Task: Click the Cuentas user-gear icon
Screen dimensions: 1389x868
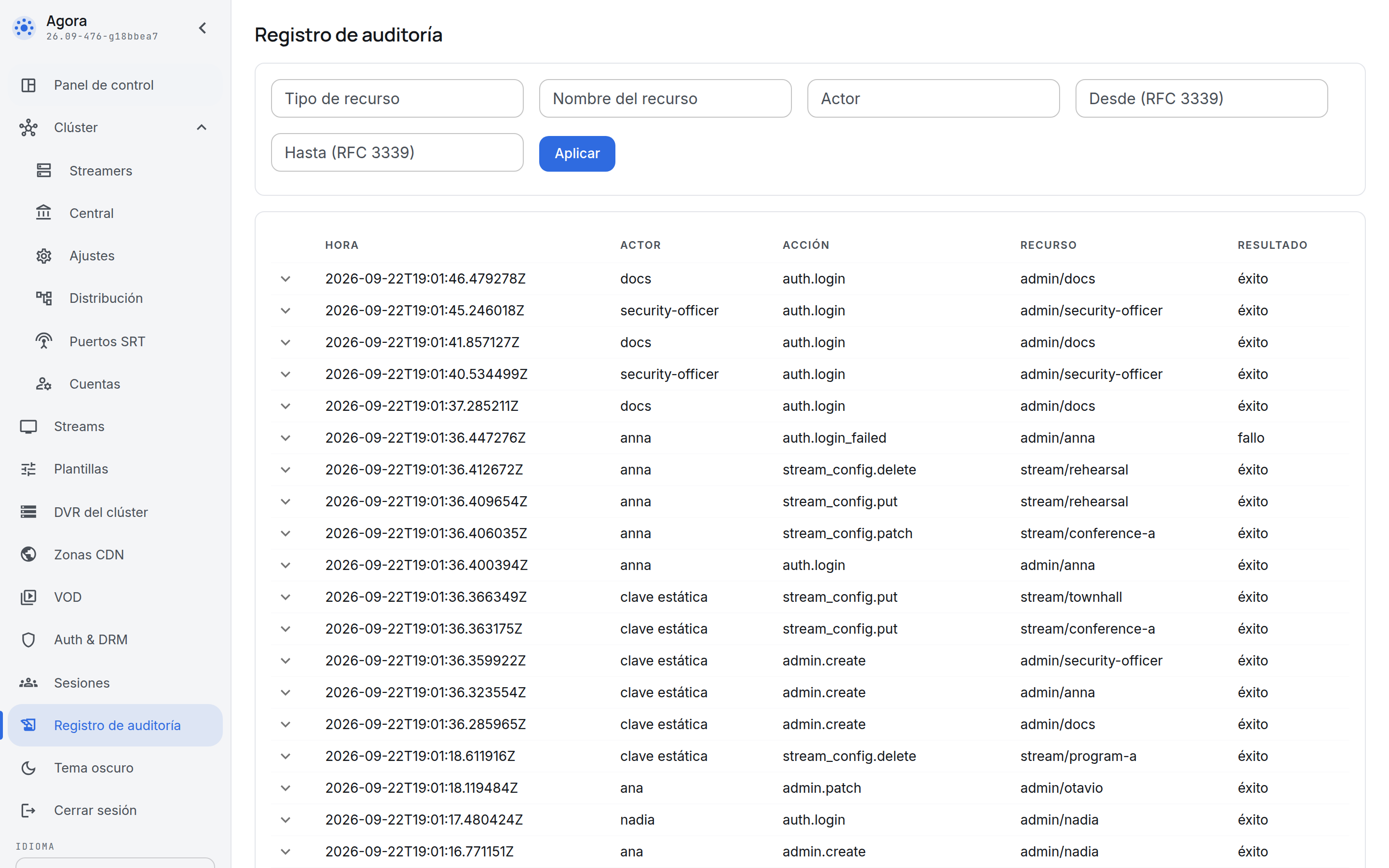Action: click(x=43, y=383)
